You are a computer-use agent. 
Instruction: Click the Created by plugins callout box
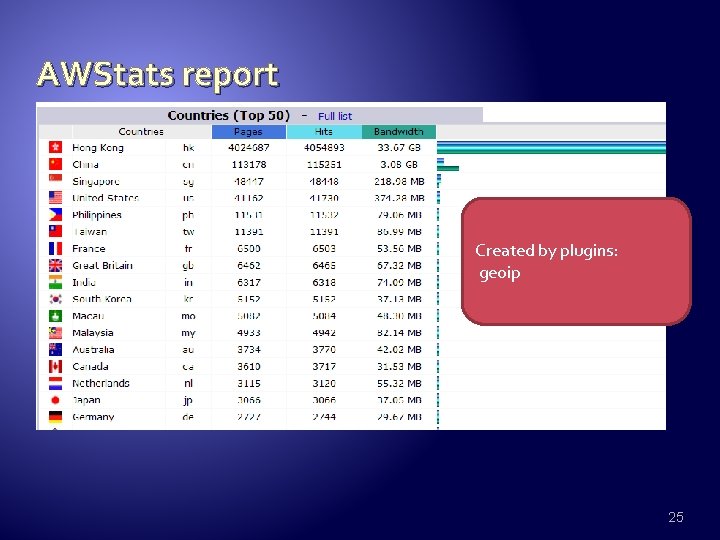click(576, 261)
